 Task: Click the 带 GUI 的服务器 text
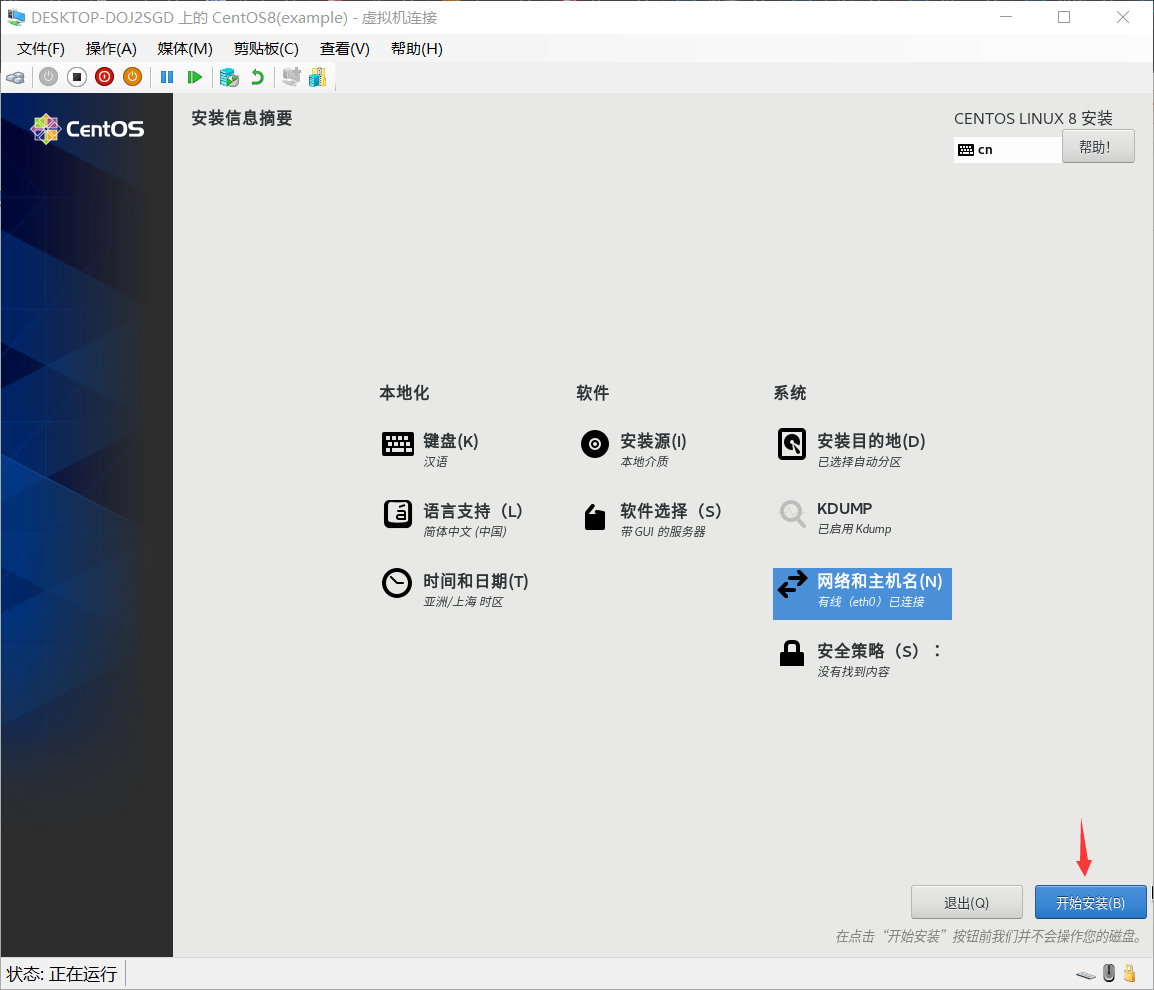(662, 531)
